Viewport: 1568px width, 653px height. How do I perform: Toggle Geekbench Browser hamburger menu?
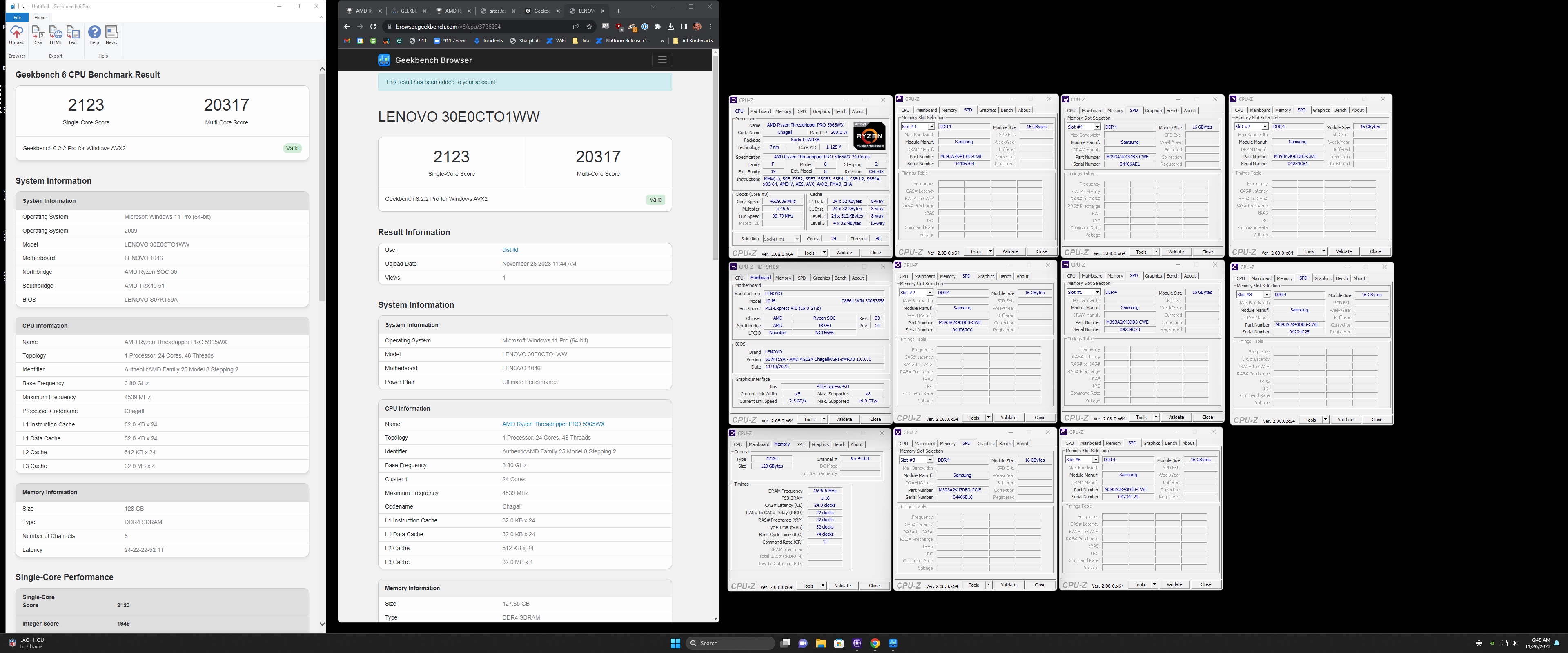coord(662,60)
